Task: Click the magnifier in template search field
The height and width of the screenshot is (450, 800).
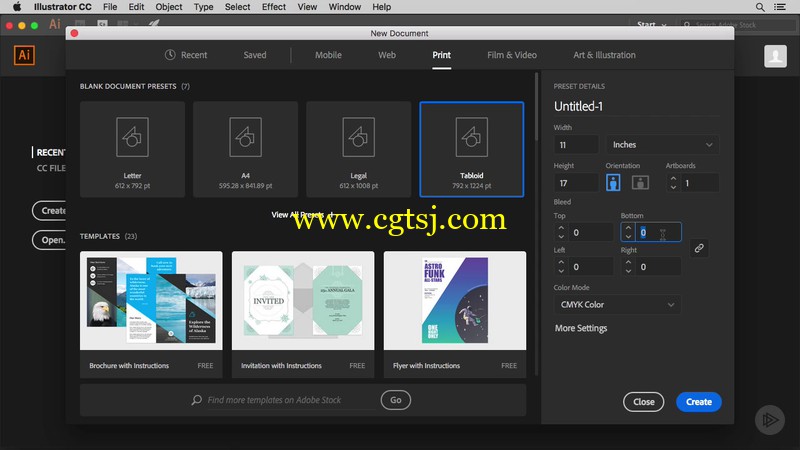Action: [x=196, y=400]
